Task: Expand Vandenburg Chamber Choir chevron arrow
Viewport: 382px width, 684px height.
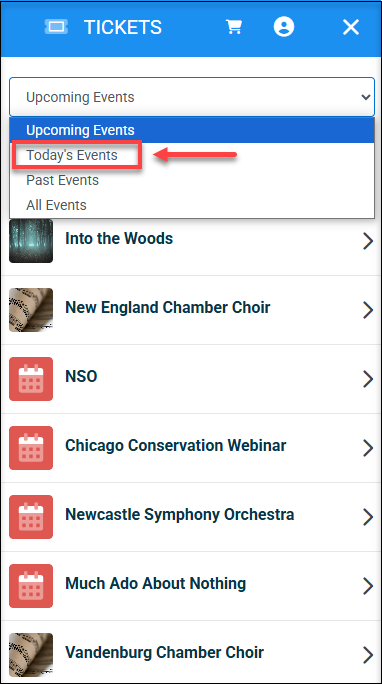Action: [x=368, y=655]
